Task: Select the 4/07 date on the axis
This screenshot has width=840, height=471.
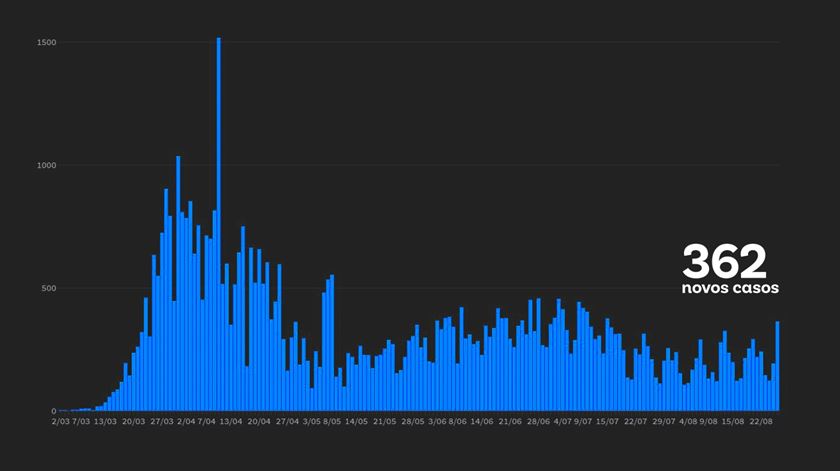Action: [x=562, y=422]
